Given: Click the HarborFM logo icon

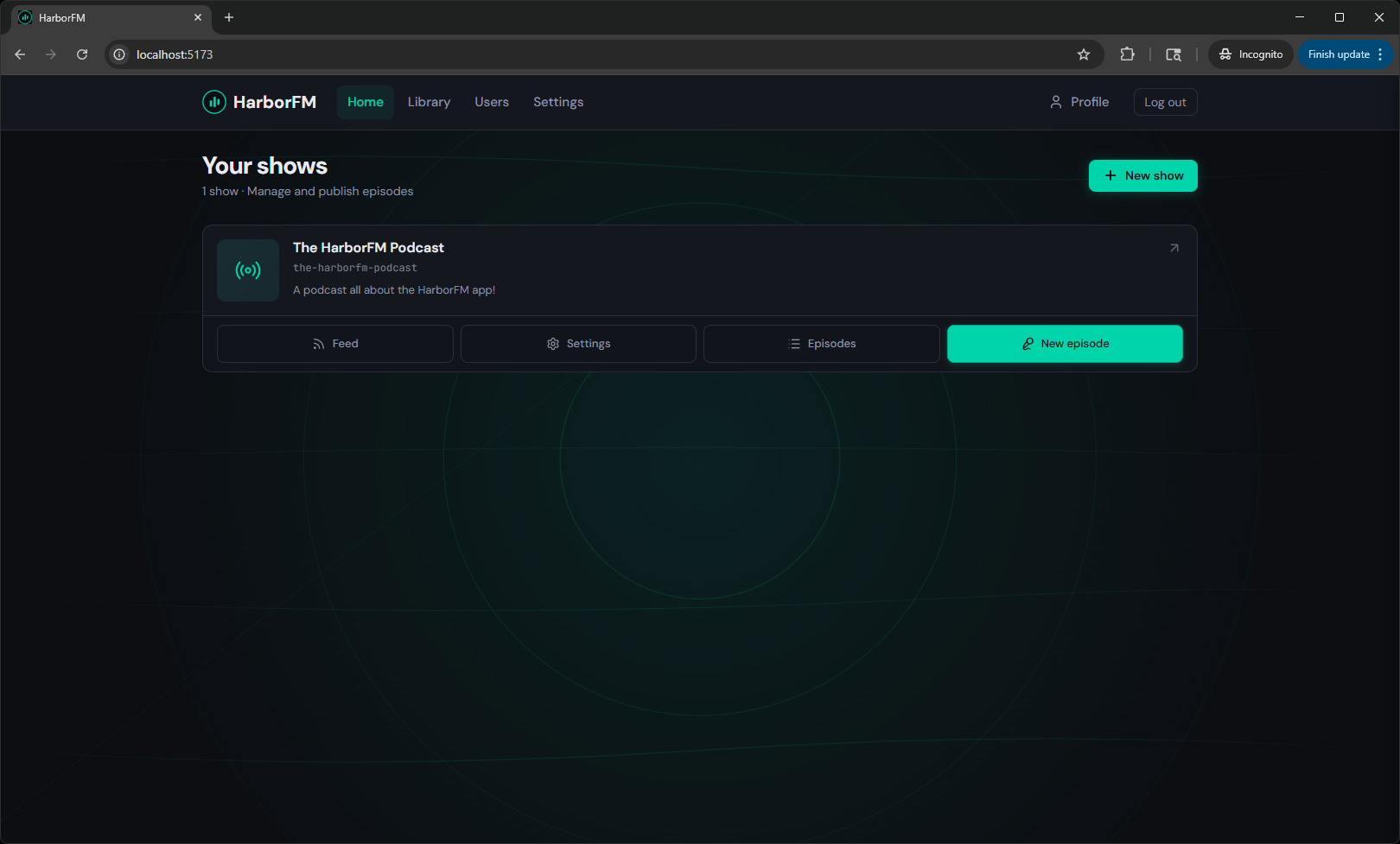Looking at the screenshot, I should [x=213, y=102].
